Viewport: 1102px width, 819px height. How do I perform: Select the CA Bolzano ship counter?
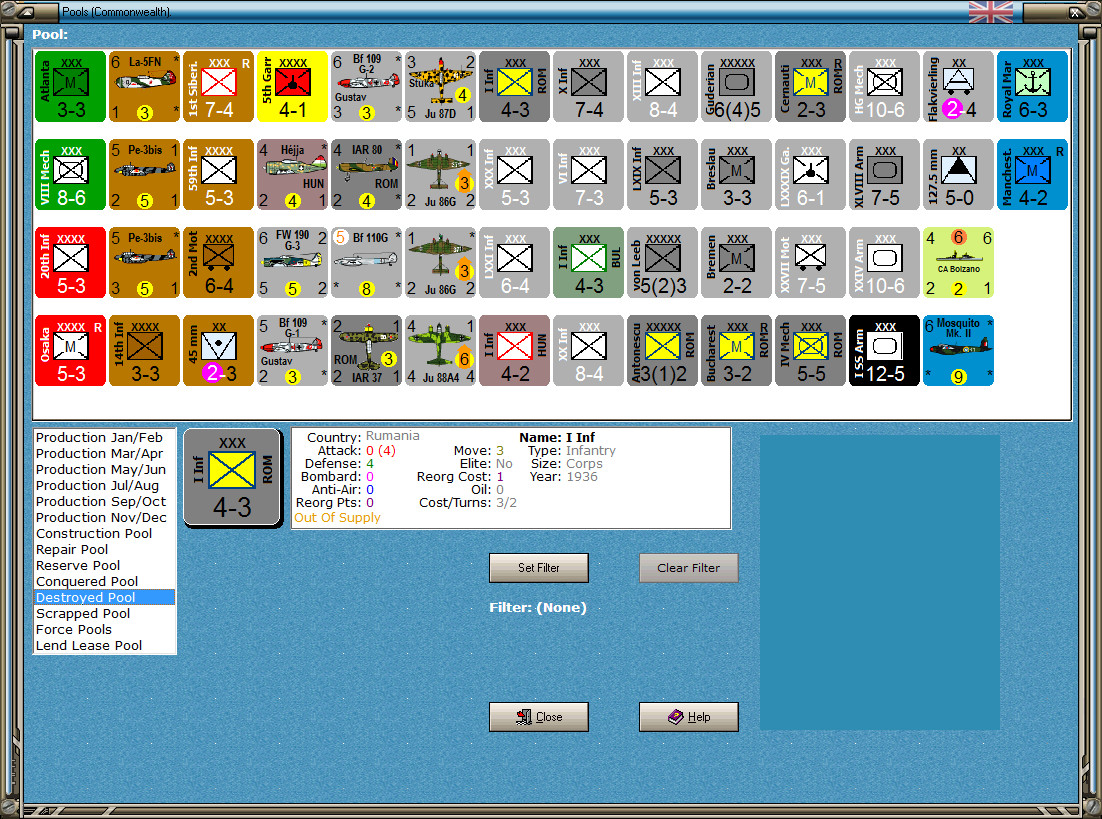958,262
